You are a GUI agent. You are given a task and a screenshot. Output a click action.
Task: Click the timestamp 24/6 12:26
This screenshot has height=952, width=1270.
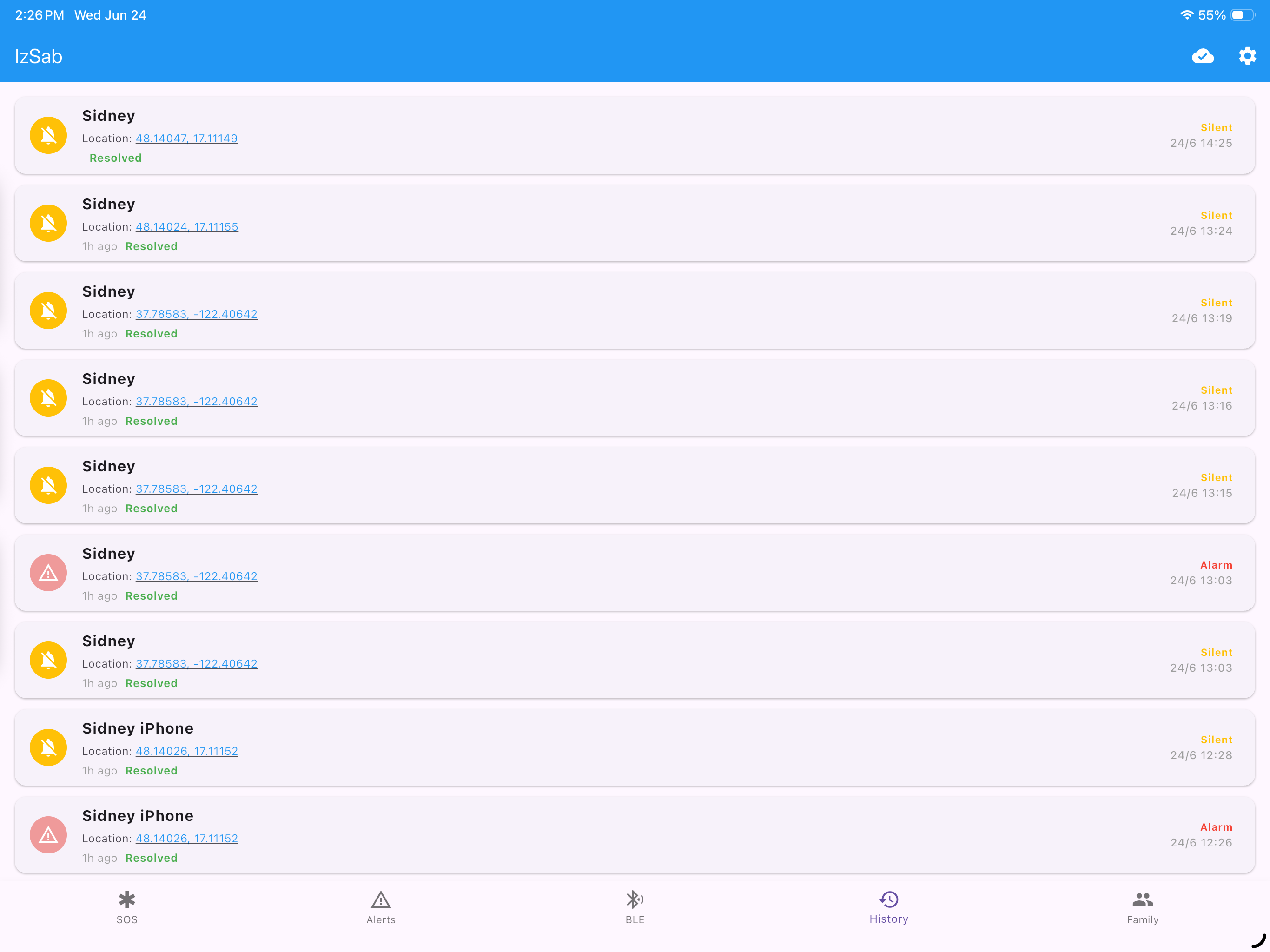(x=1201, y=842)
